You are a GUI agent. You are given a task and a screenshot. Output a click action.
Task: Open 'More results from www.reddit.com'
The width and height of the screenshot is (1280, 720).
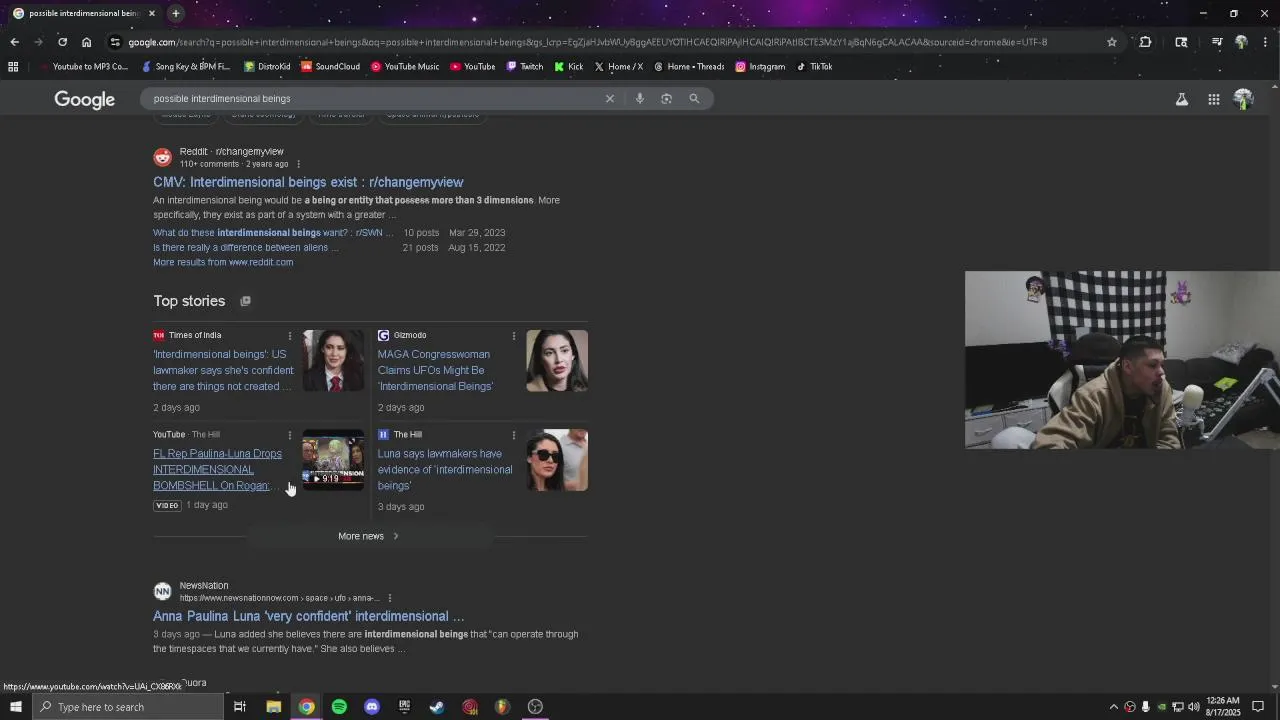tap(223, 262)
